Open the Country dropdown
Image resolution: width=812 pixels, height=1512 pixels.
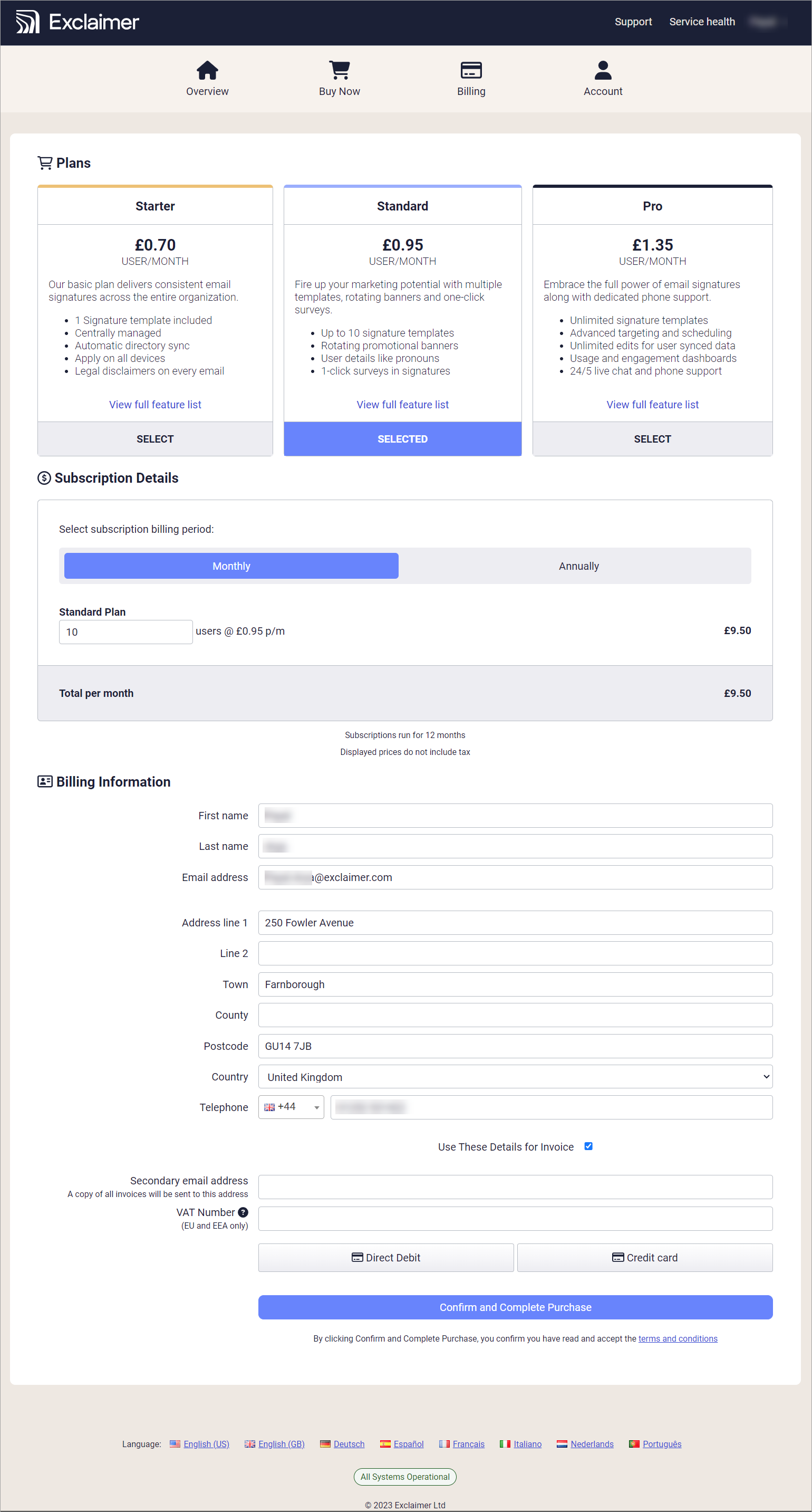pos(515,1076)
